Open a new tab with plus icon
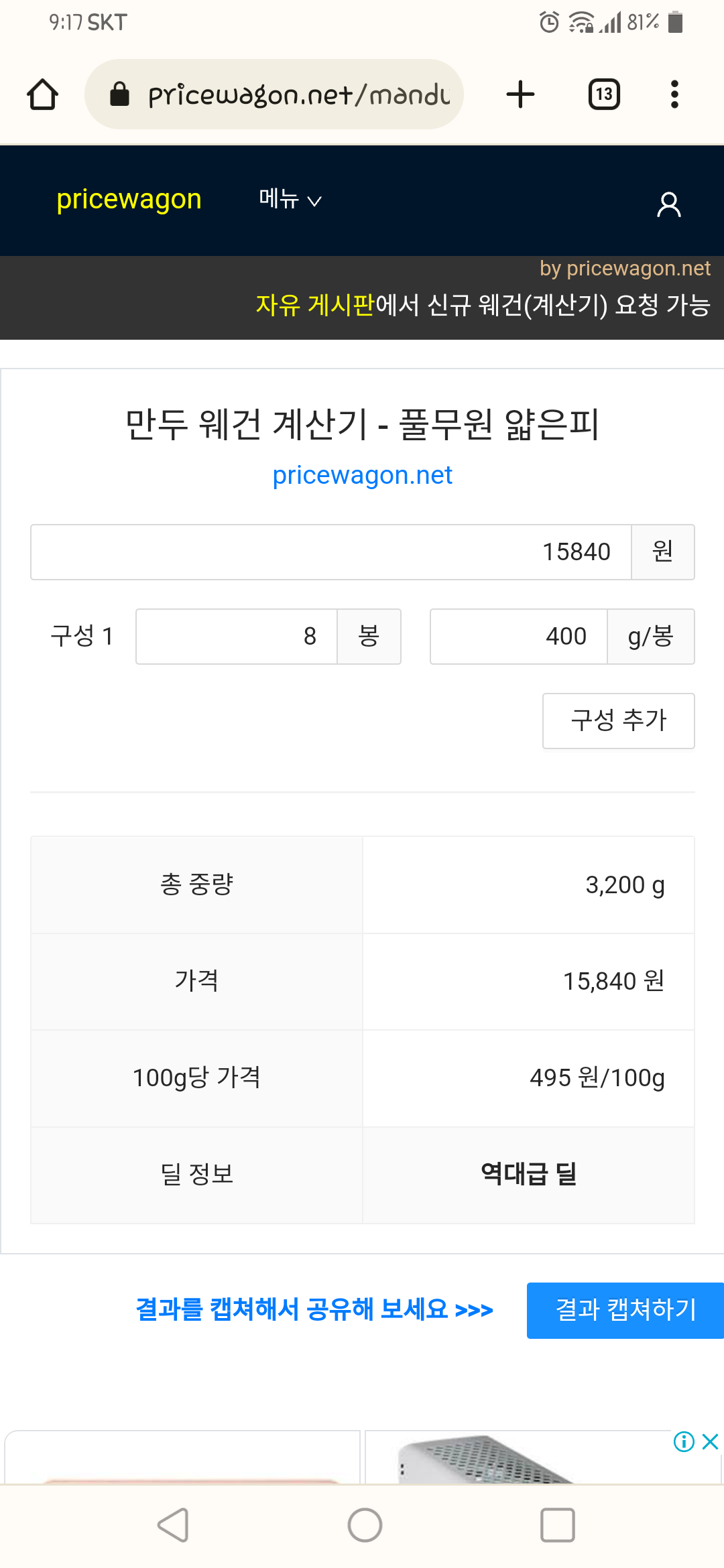724x1568 pixels. point(520,94)
